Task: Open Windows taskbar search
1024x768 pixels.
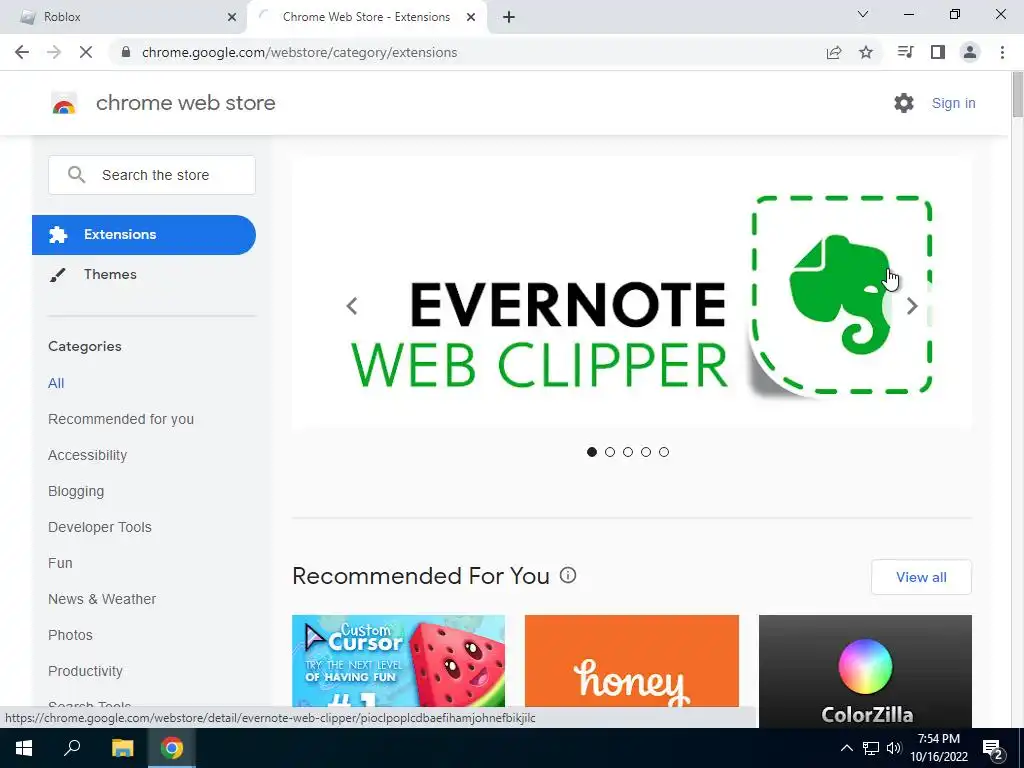Action: click(72, 748)
